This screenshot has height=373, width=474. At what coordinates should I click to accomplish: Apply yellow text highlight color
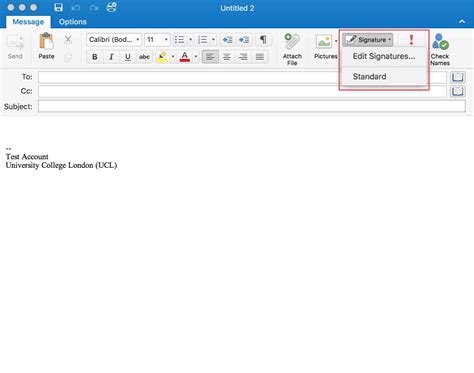[162, 57]
